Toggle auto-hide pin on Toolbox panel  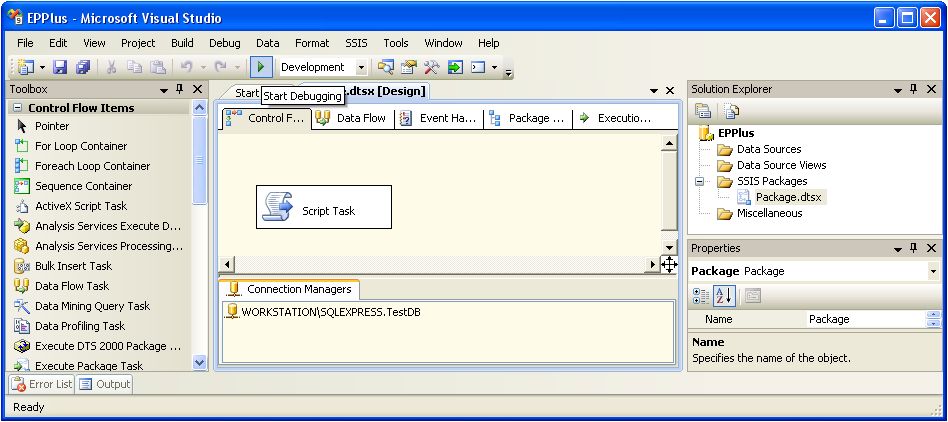[x=180, y=89]
